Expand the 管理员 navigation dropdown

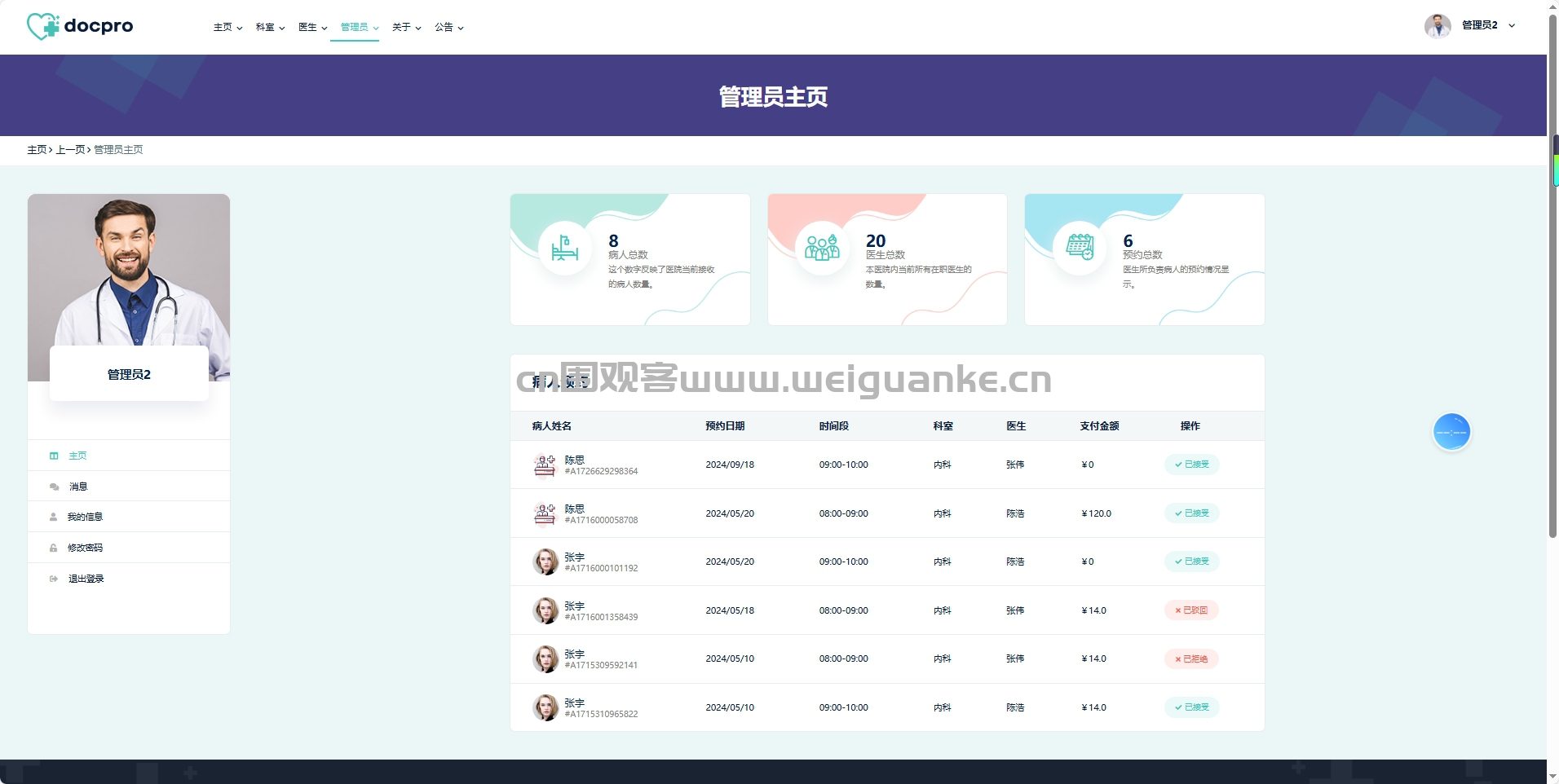360,27
